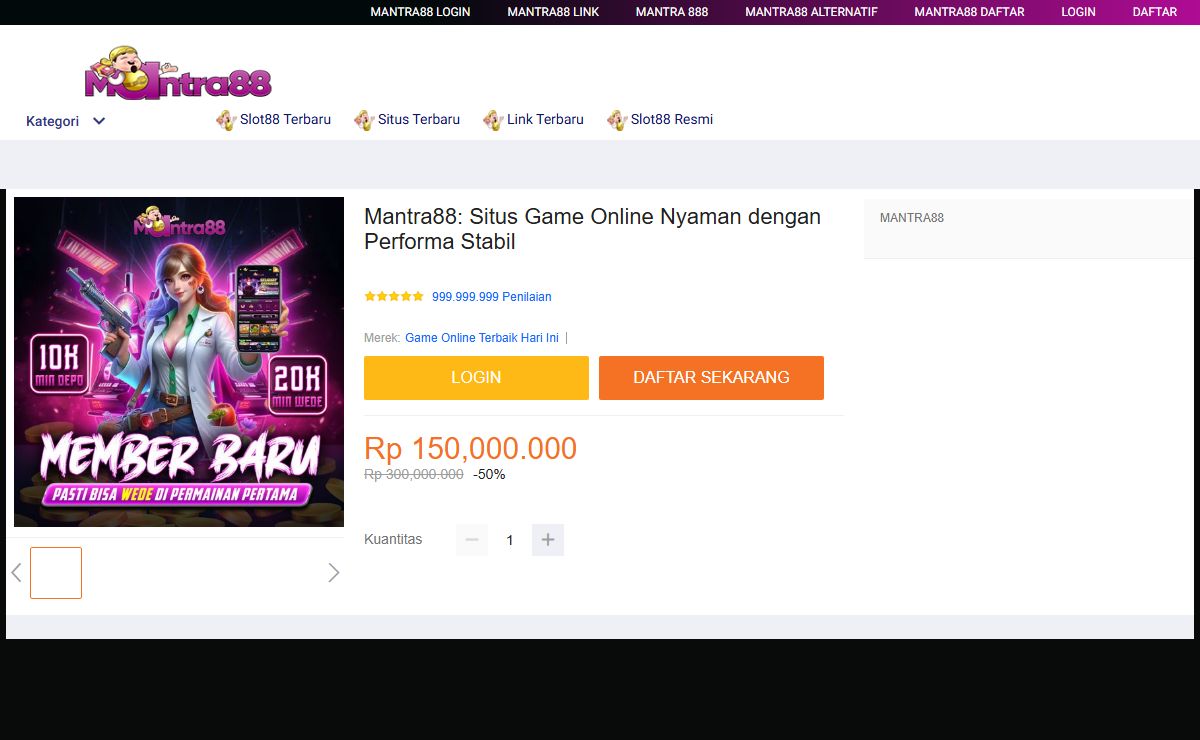Click the Merek label
The width and height of the screenshot is (1200, 740).
[x=382, y=338]
